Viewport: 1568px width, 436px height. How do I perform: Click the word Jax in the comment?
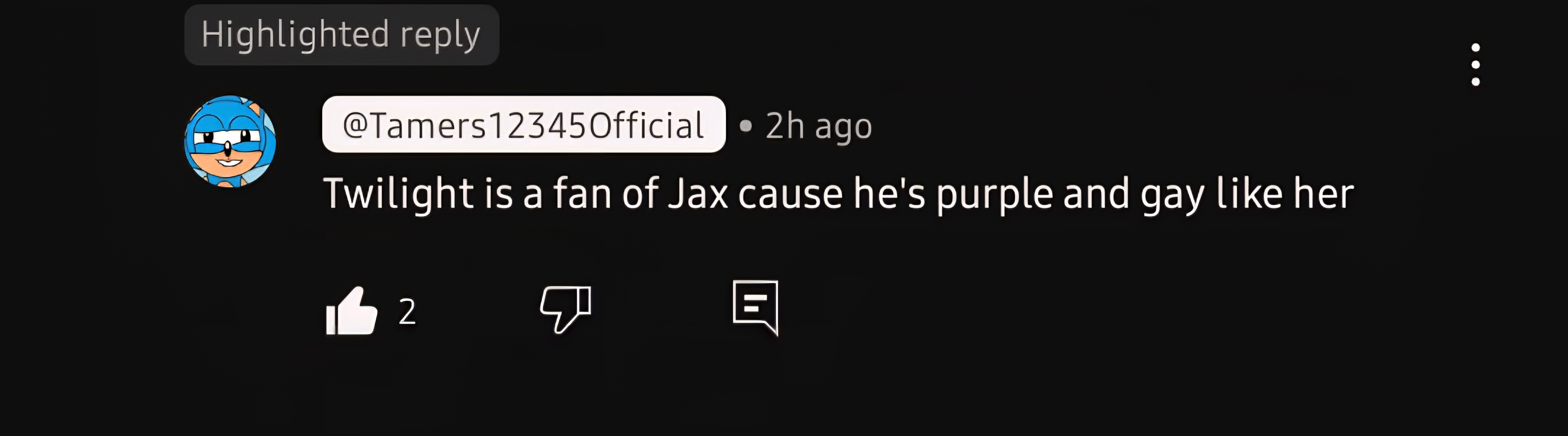coord(698,194)
